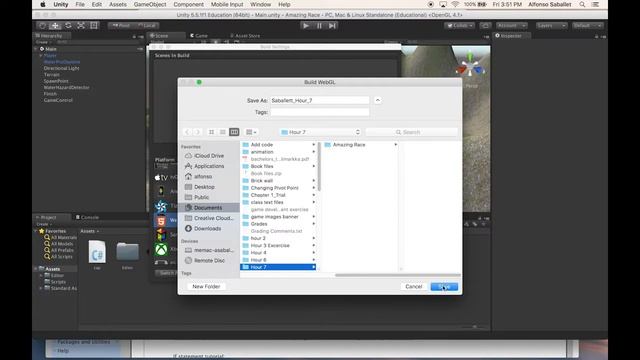Select the Hand tool in Unity toolbar
Image resolution: width=640 pixels, height=360 pixels.
42,25
